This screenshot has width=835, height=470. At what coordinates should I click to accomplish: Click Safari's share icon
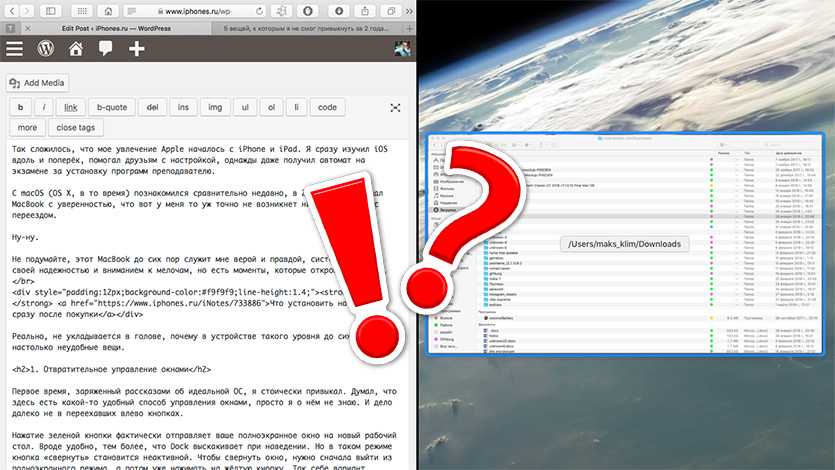(367, 10)
